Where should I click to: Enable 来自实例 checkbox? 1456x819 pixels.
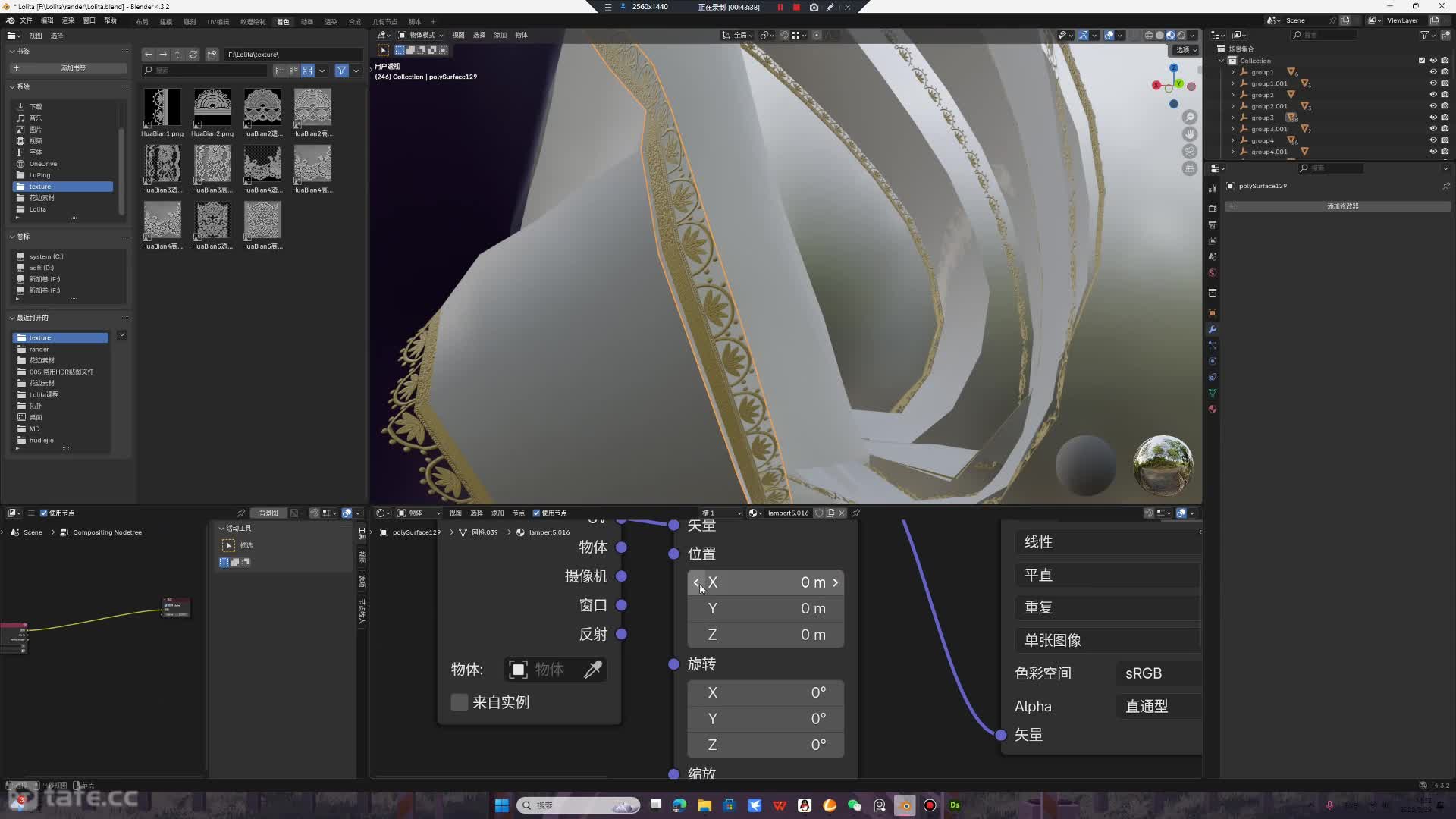tap(459, 702)
